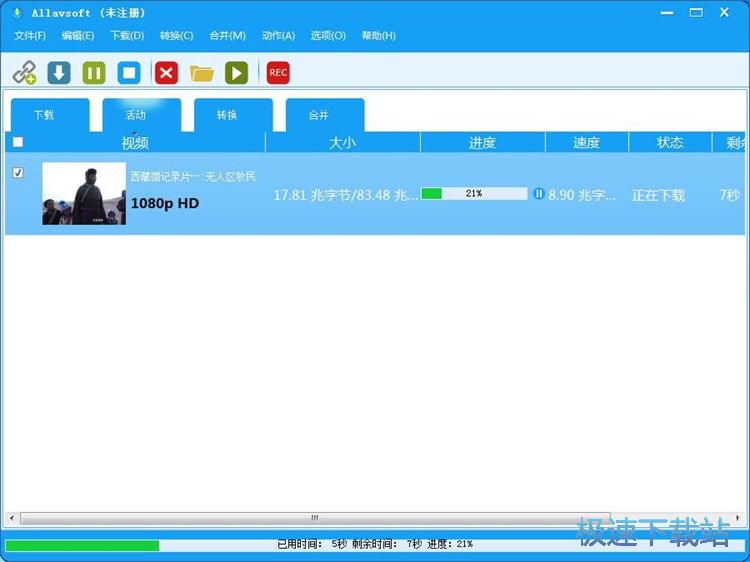Click horizontal scrollbar thumb
Screen dimensions: 750x562
(x=315, y=518)
